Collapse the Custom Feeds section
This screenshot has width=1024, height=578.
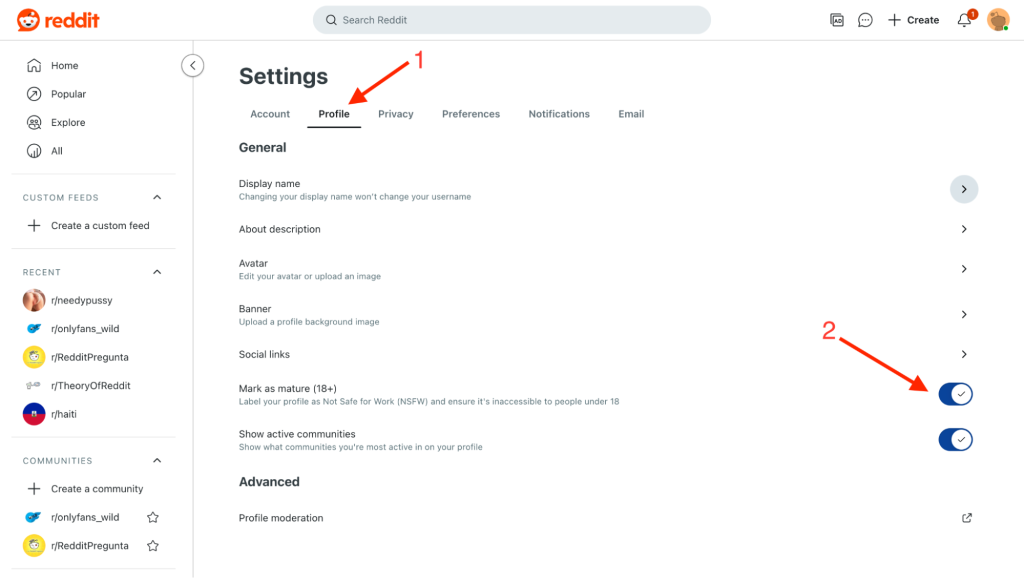pyautogui.click(x=157, y=197)
